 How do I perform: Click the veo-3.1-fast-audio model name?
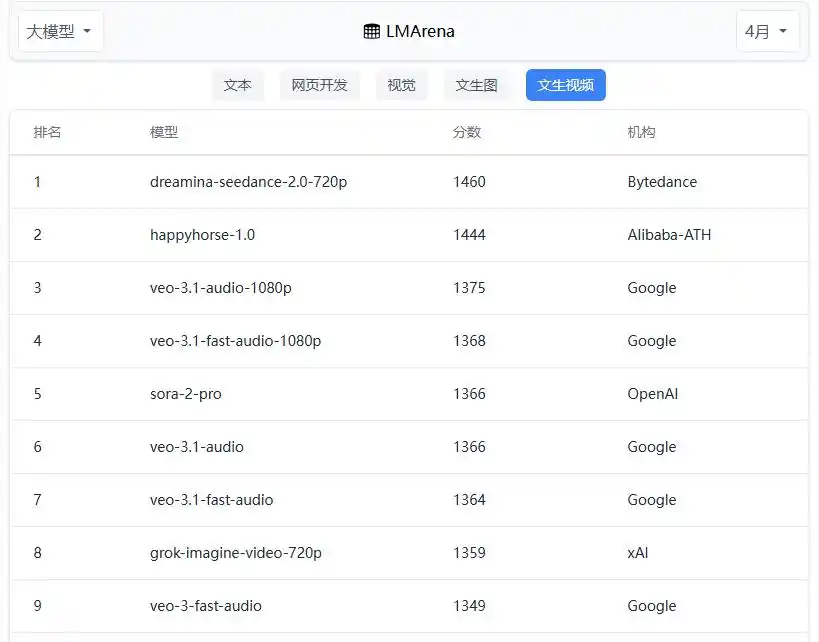pyautogui.click(x=212, y=500)
